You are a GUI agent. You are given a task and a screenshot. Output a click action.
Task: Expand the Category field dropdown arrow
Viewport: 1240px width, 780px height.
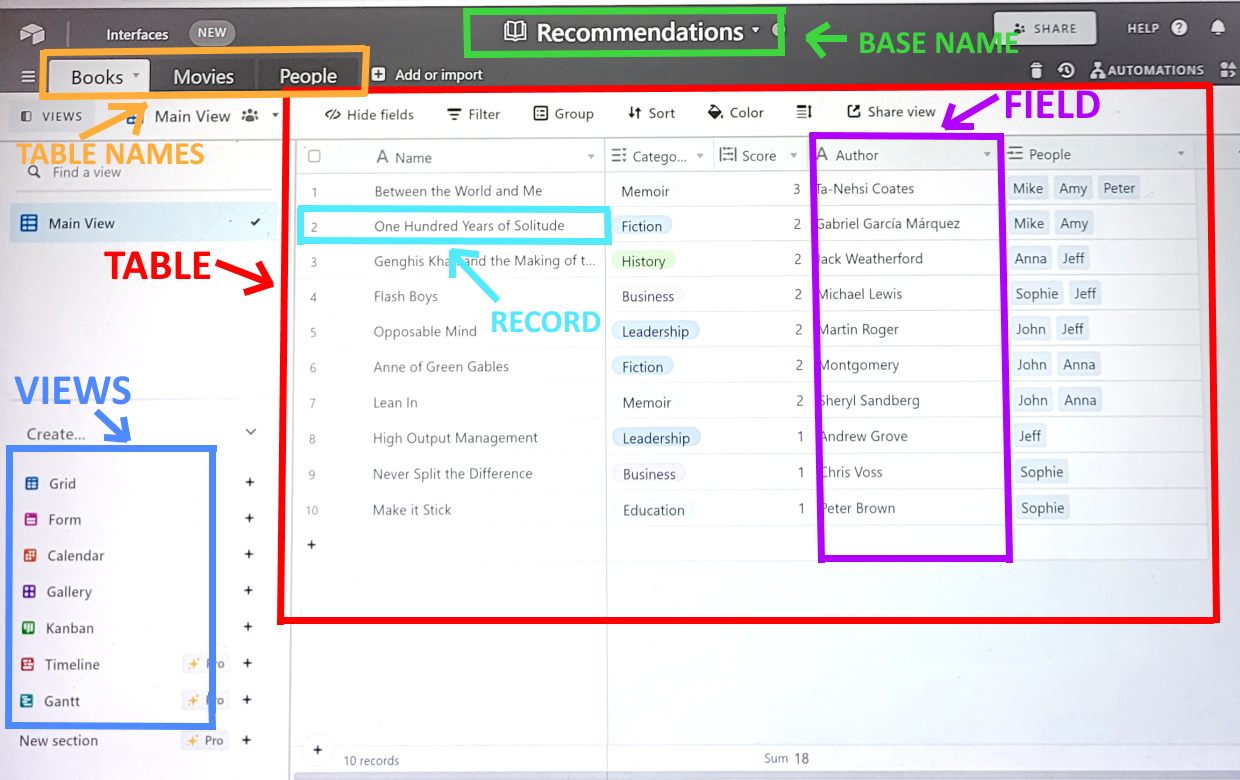[x=700, y=154]
